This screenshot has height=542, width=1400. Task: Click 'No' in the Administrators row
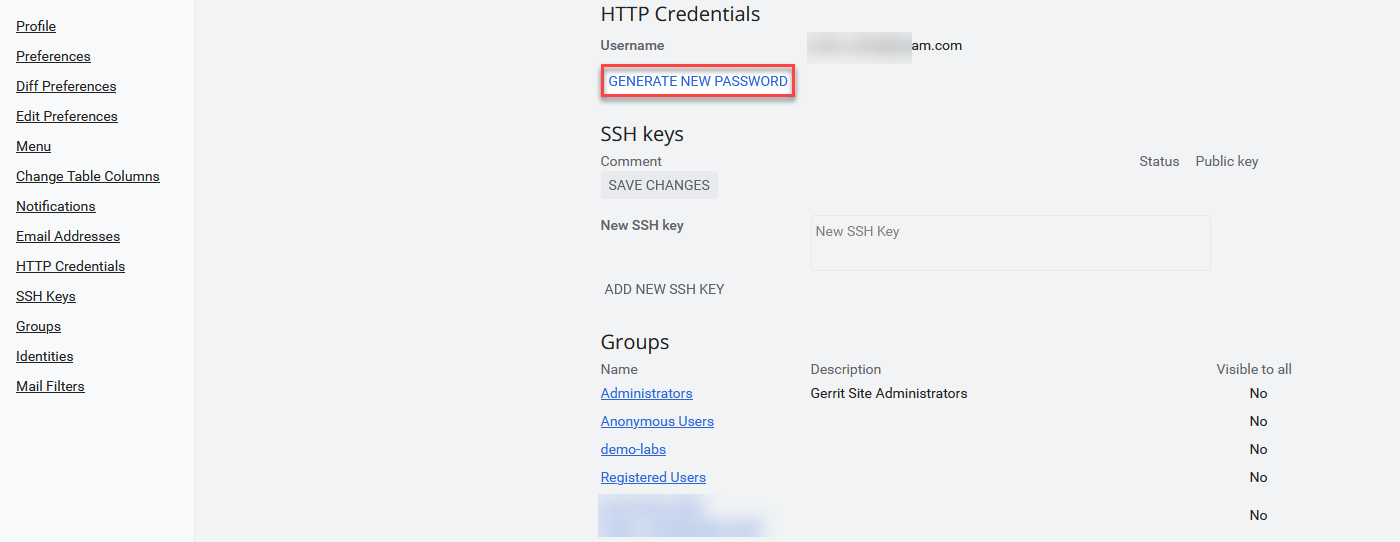(x=1258, y=393)
